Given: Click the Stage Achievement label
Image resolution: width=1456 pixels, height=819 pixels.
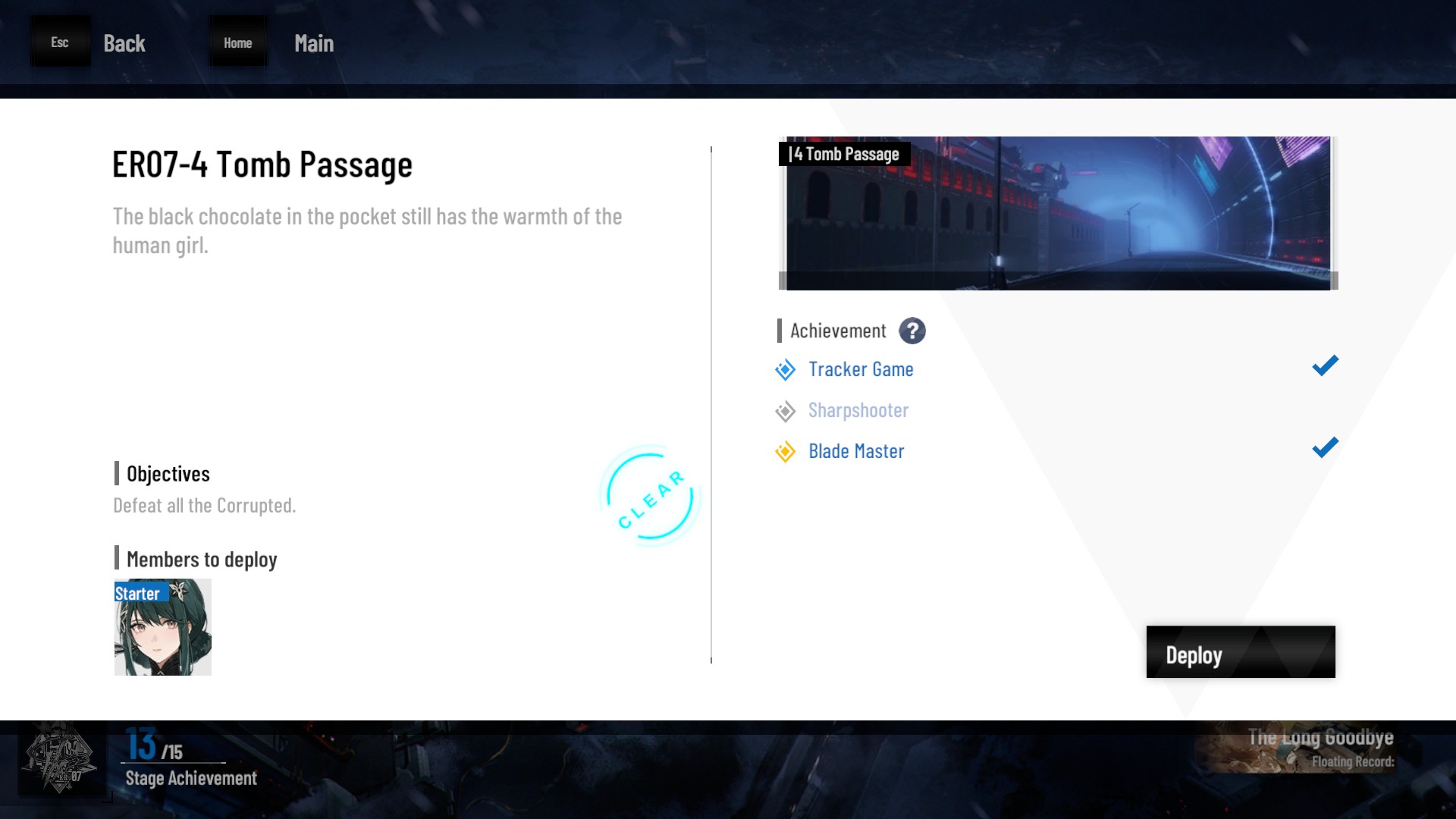Looking at the screenshot, I should [x=191, y=778].
